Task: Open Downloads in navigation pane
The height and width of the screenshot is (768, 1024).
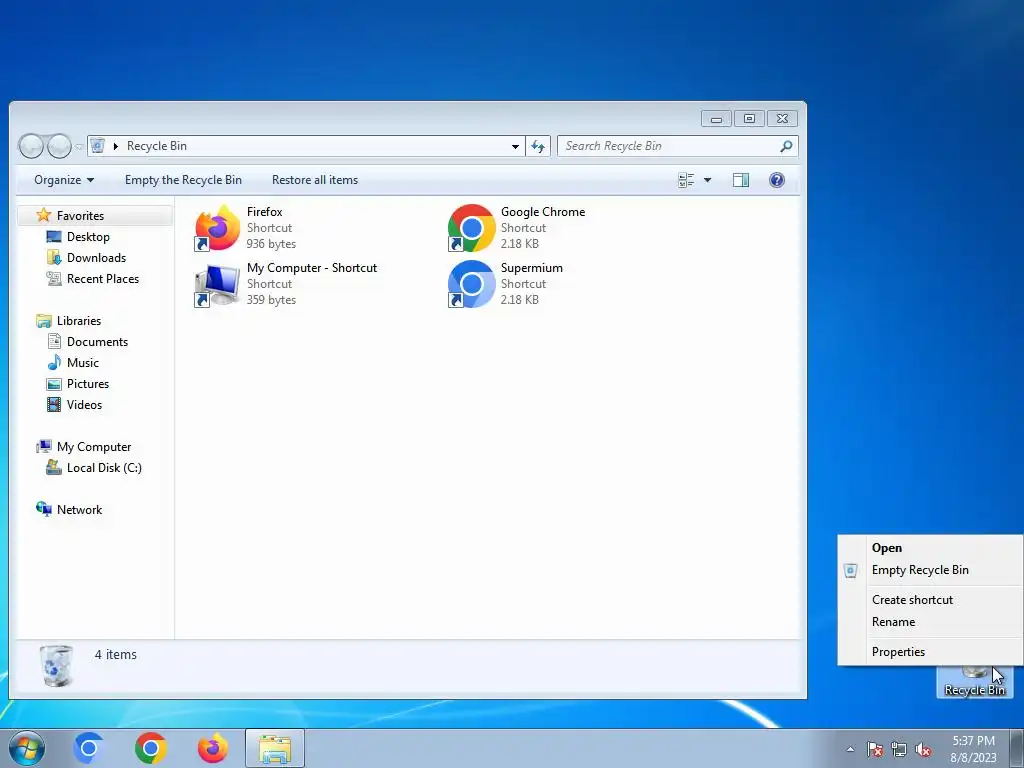Action: [x=96, y=258]
